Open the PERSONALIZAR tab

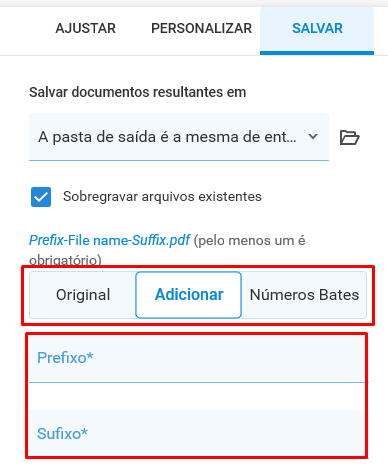pyautogui.click(x=201, y=28)
